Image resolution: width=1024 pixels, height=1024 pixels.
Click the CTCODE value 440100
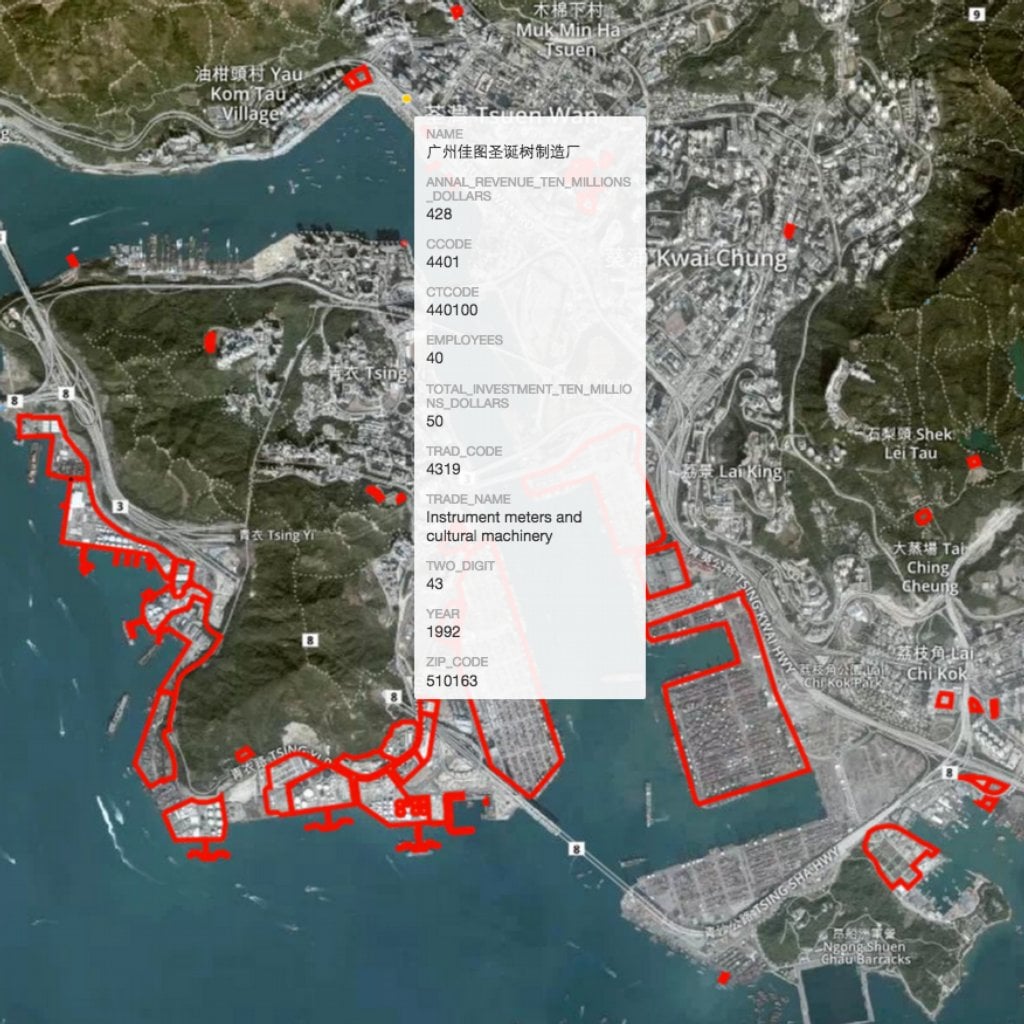pos(452,310)
